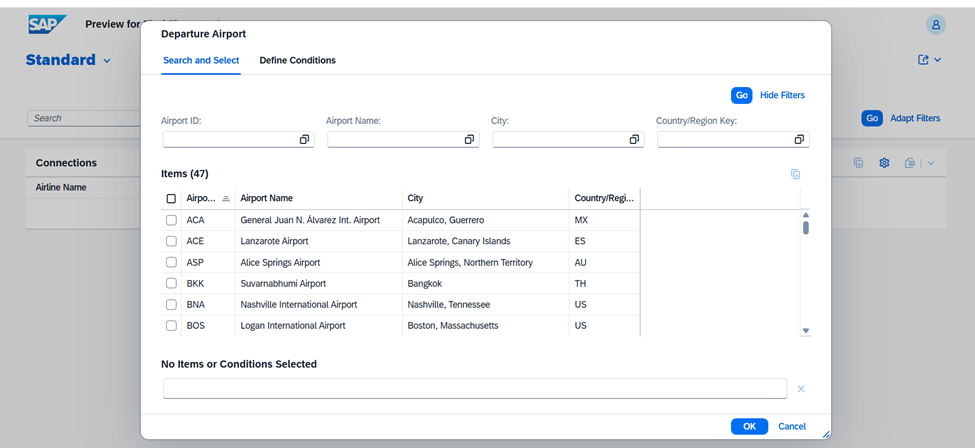Expand the export dropdown chevron in Connections toolbar
The height and width of the screenshot is (448, 975).
(931, 163)
